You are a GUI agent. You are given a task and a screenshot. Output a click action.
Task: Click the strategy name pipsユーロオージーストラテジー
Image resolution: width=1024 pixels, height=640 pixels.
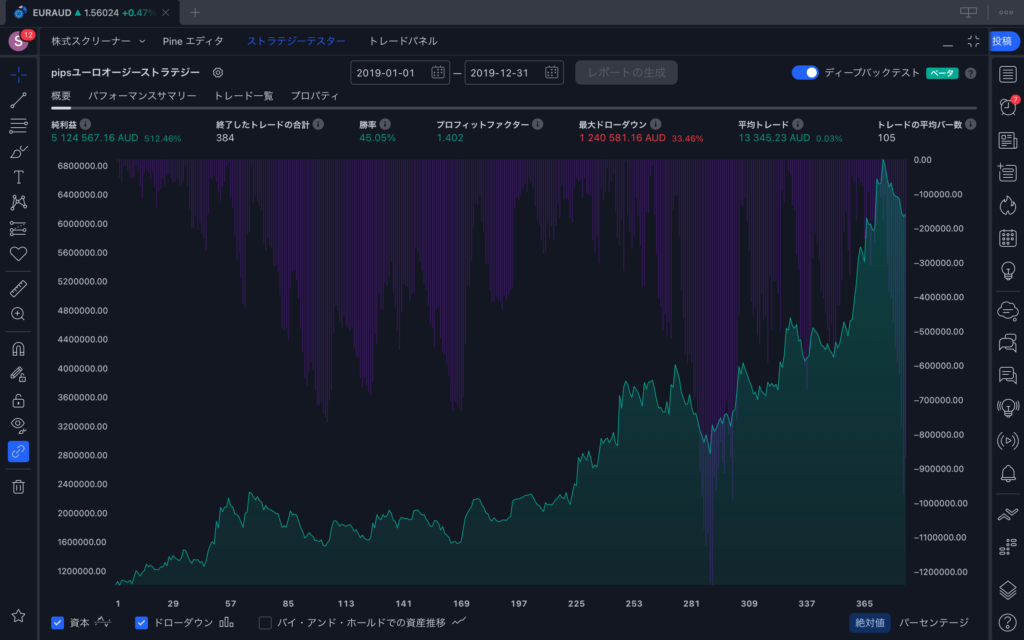tap(125, 72)
